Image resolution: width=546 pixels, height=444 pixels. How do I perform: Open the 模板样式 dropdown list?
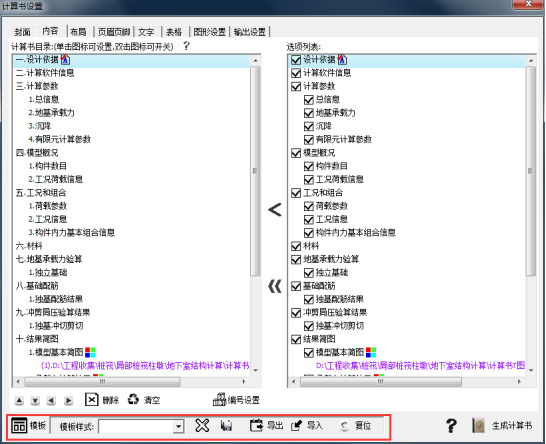click(x=178, y=426)
